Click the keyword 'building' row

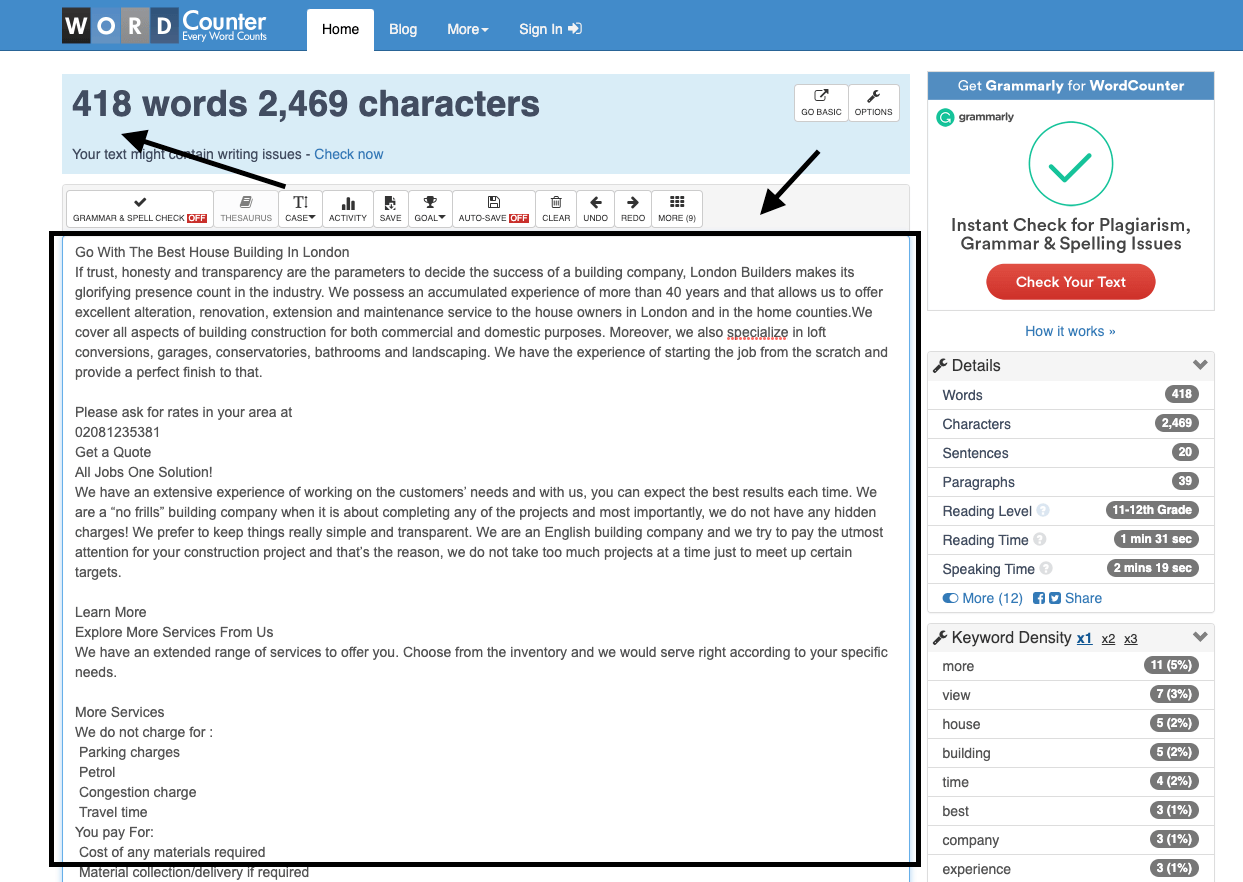pos(1071,753)
